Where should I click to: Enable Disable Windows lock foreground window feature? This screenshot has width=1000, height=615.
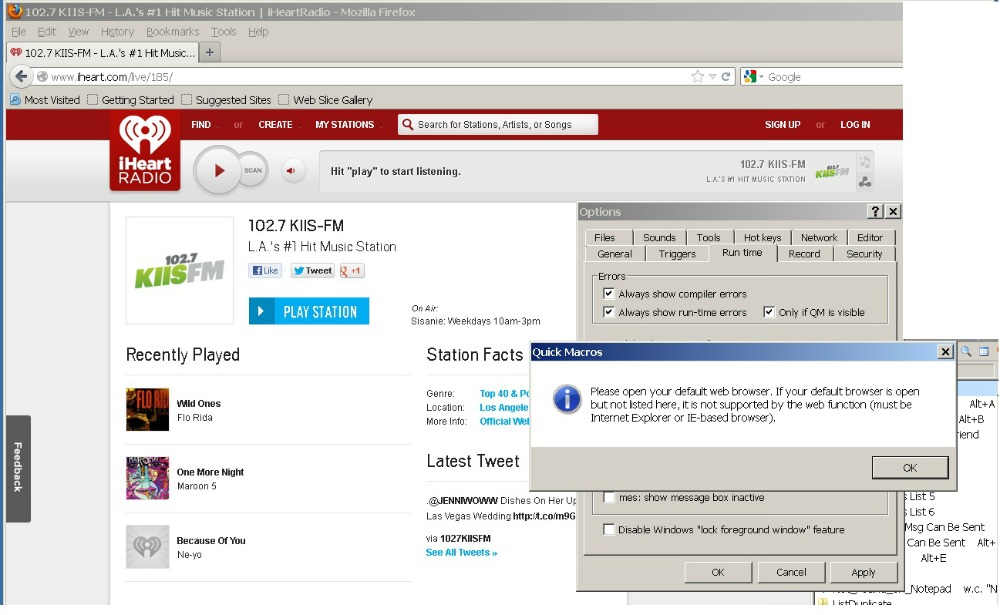609,530
